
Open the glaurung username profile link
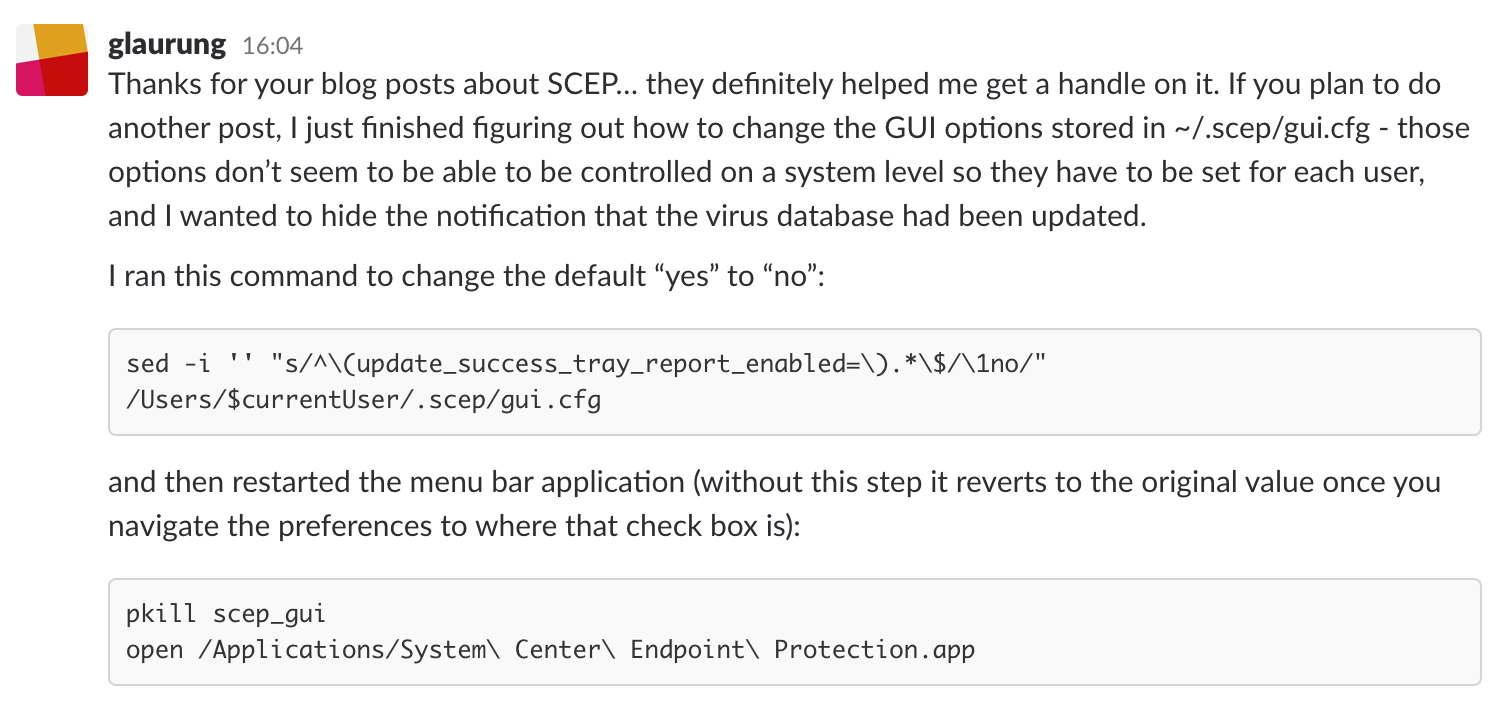click(168, 45)
